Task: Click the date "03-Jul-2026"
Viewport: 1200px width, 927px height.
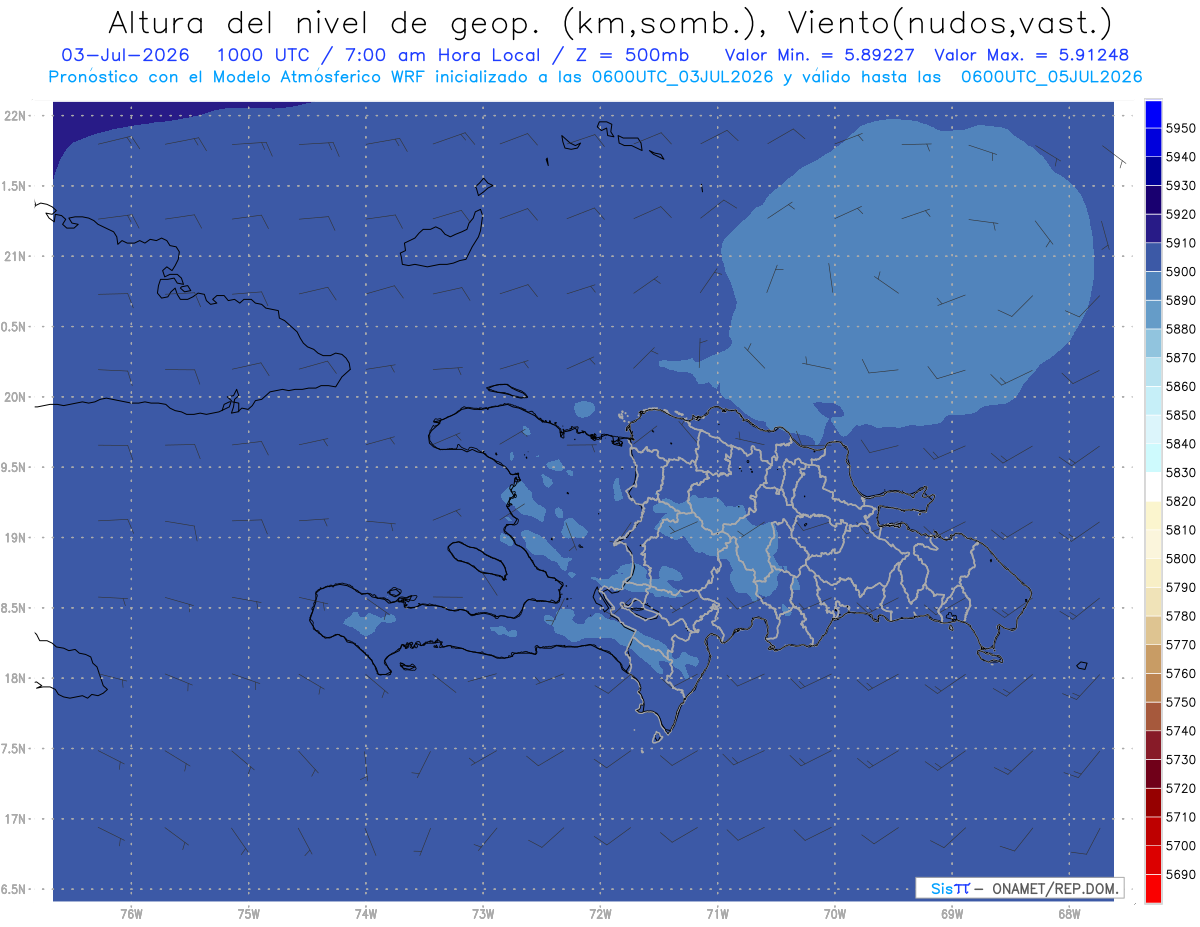Action: 125,55
